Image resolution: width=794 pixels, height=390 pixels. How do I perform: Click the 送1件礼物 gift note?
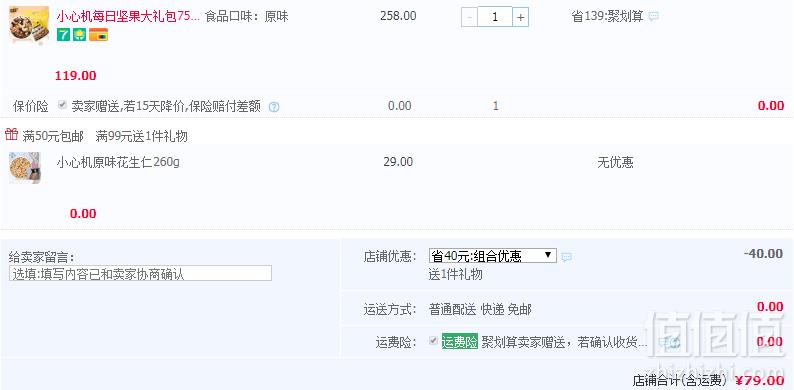tap(455, 275)
